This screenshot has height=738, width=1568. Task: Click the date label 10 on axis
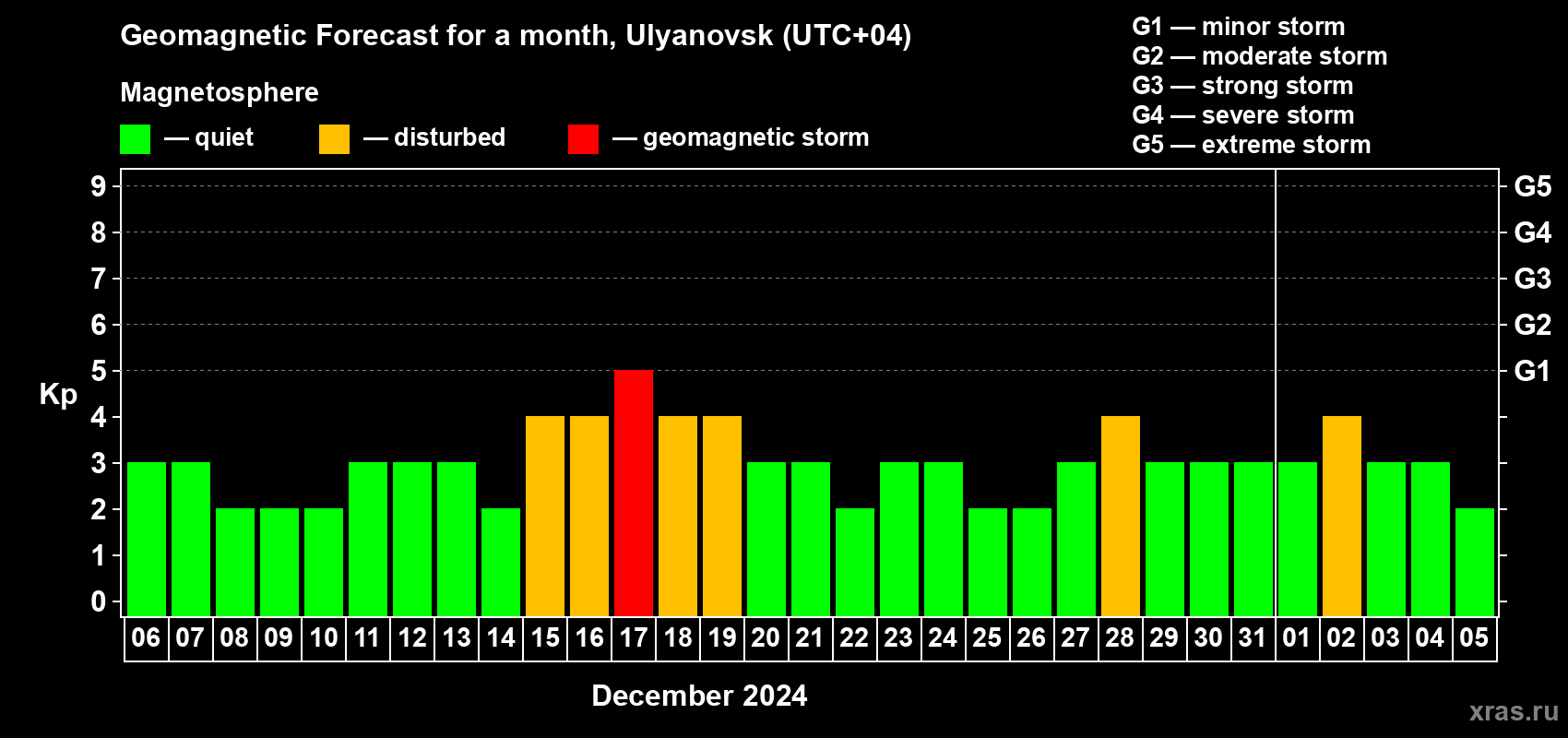[x=324, y=638]
